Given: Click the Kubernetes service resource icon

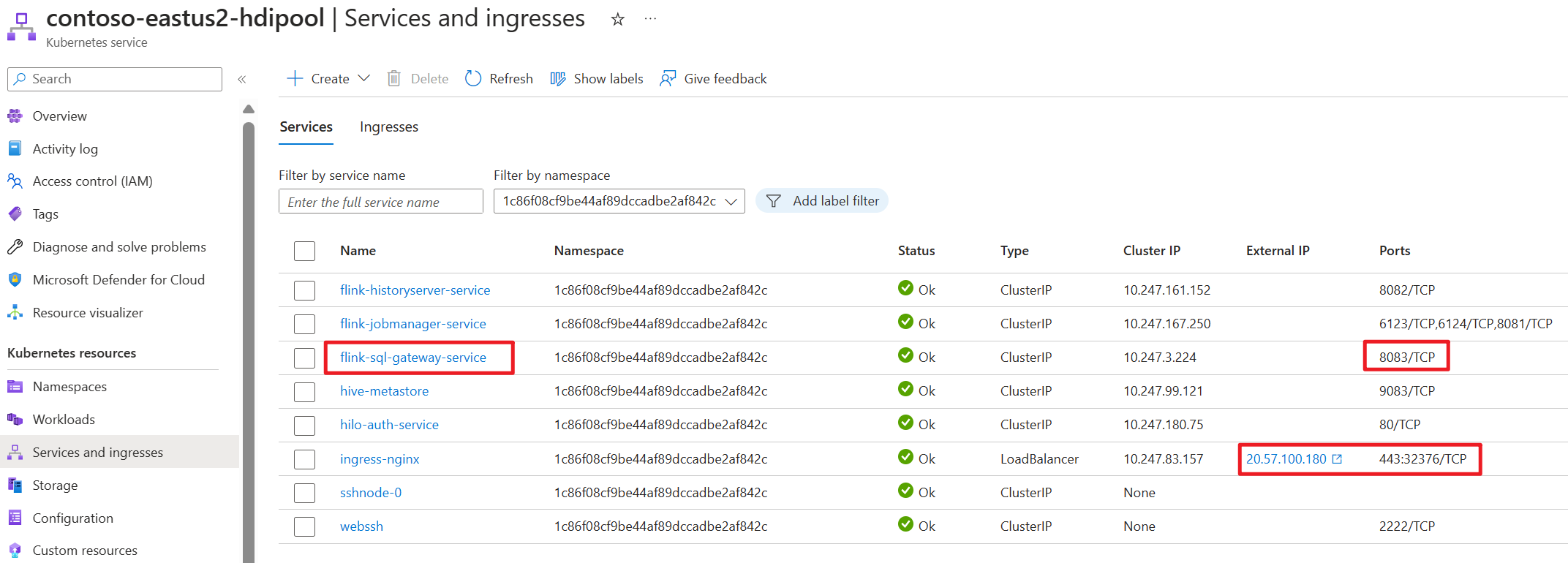Looking at the screenshot, I should point(21,27).
